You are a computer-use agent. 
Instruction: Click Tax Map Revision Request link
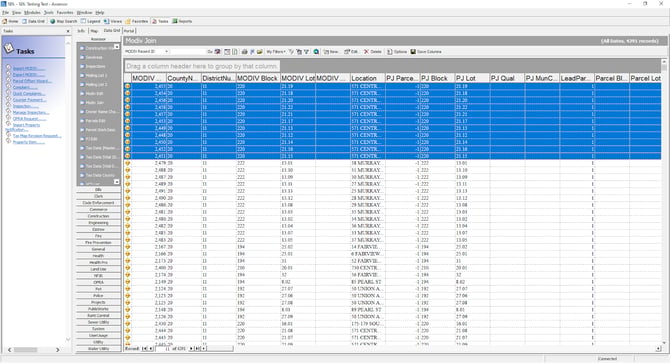[x=37, y=136]
